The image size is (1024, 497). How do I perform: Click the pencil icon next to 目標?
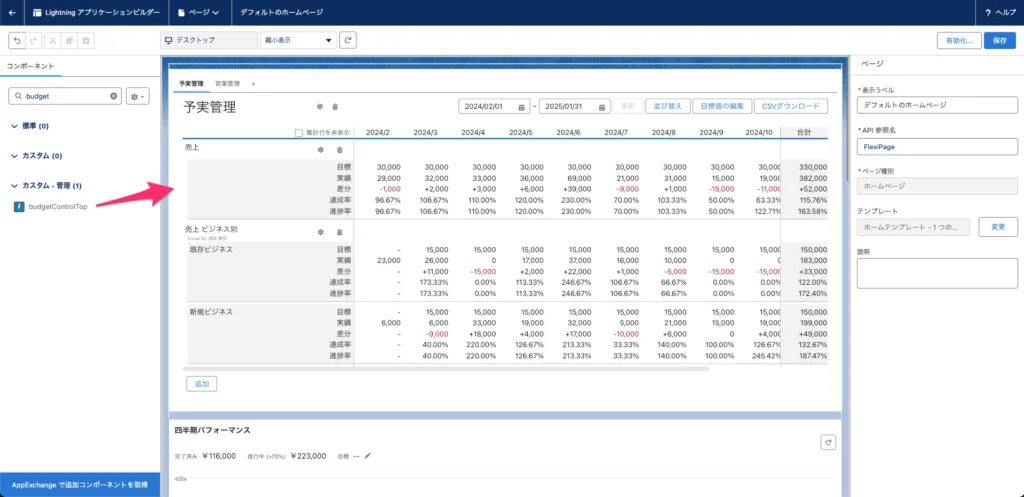coord(368,455)
